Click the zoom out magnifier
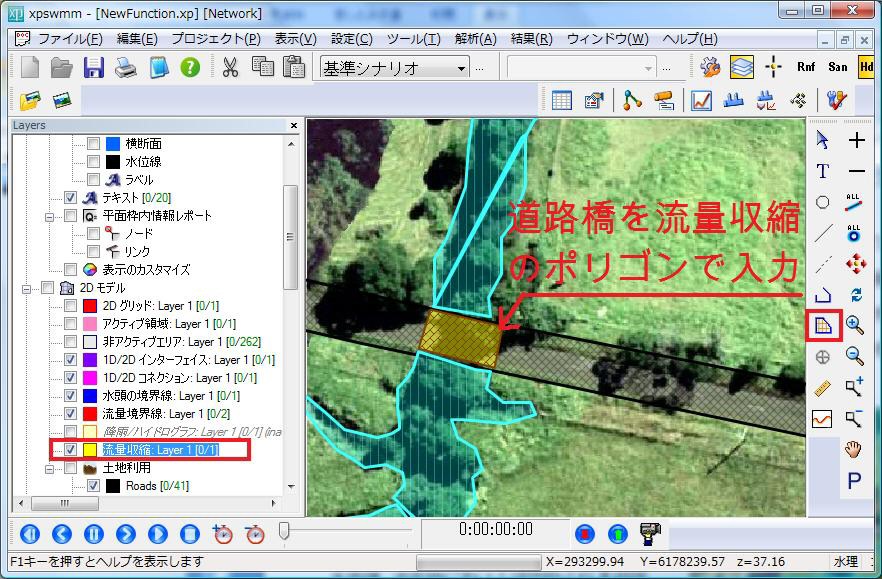This screenshot has width=882, height=579. (854, 356)
